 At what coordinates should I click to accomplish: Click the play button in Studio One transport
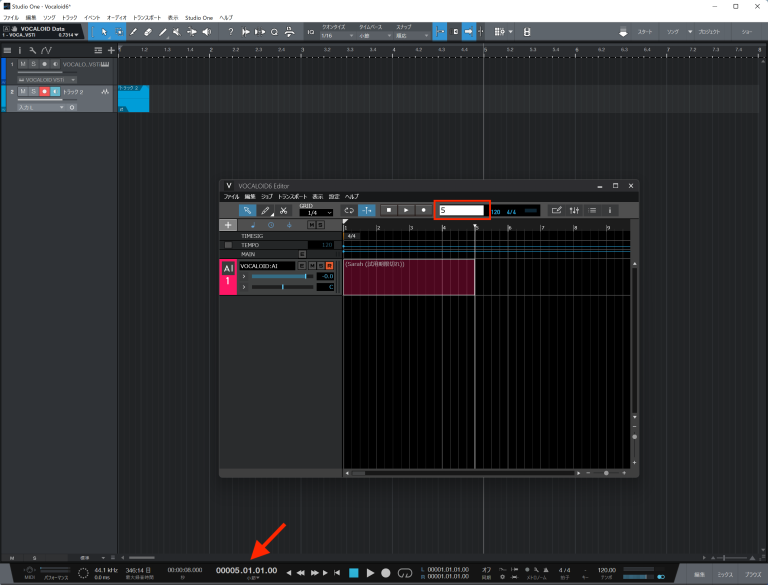tap(370, 572)
